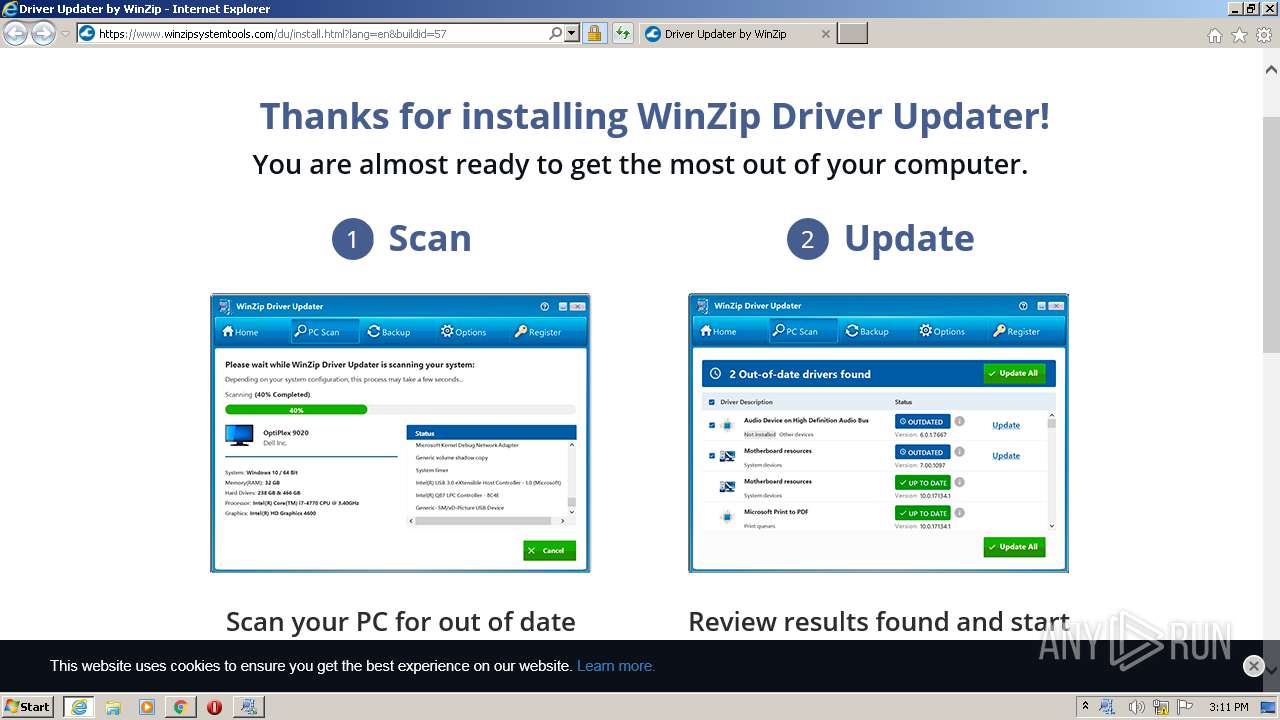This screenshot has width=1280, height=720.
Task: Open the recent pages dropdown arrow
Action: pyautogui.click(x=65, y=34)
